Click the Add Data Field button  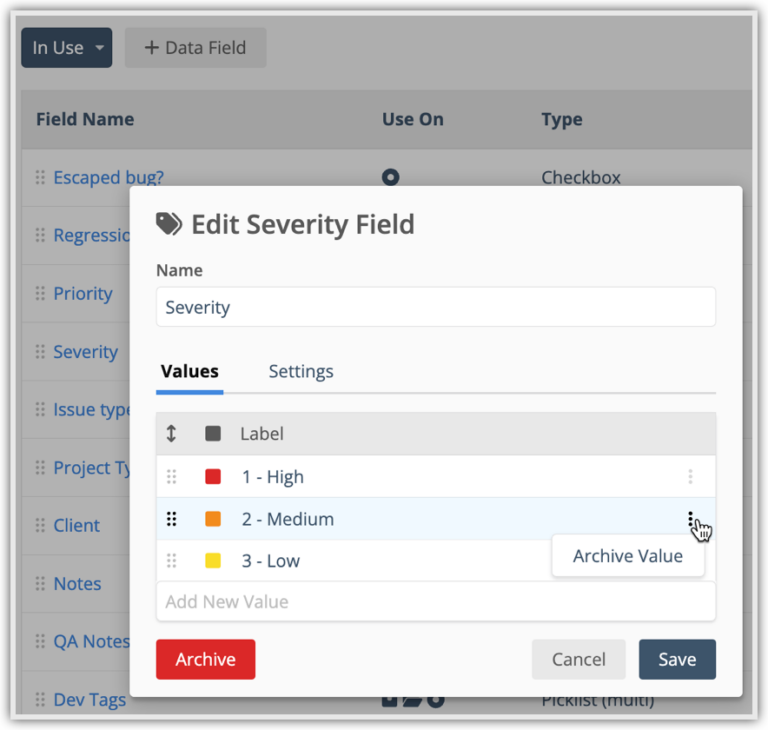[x=196, y=48]
